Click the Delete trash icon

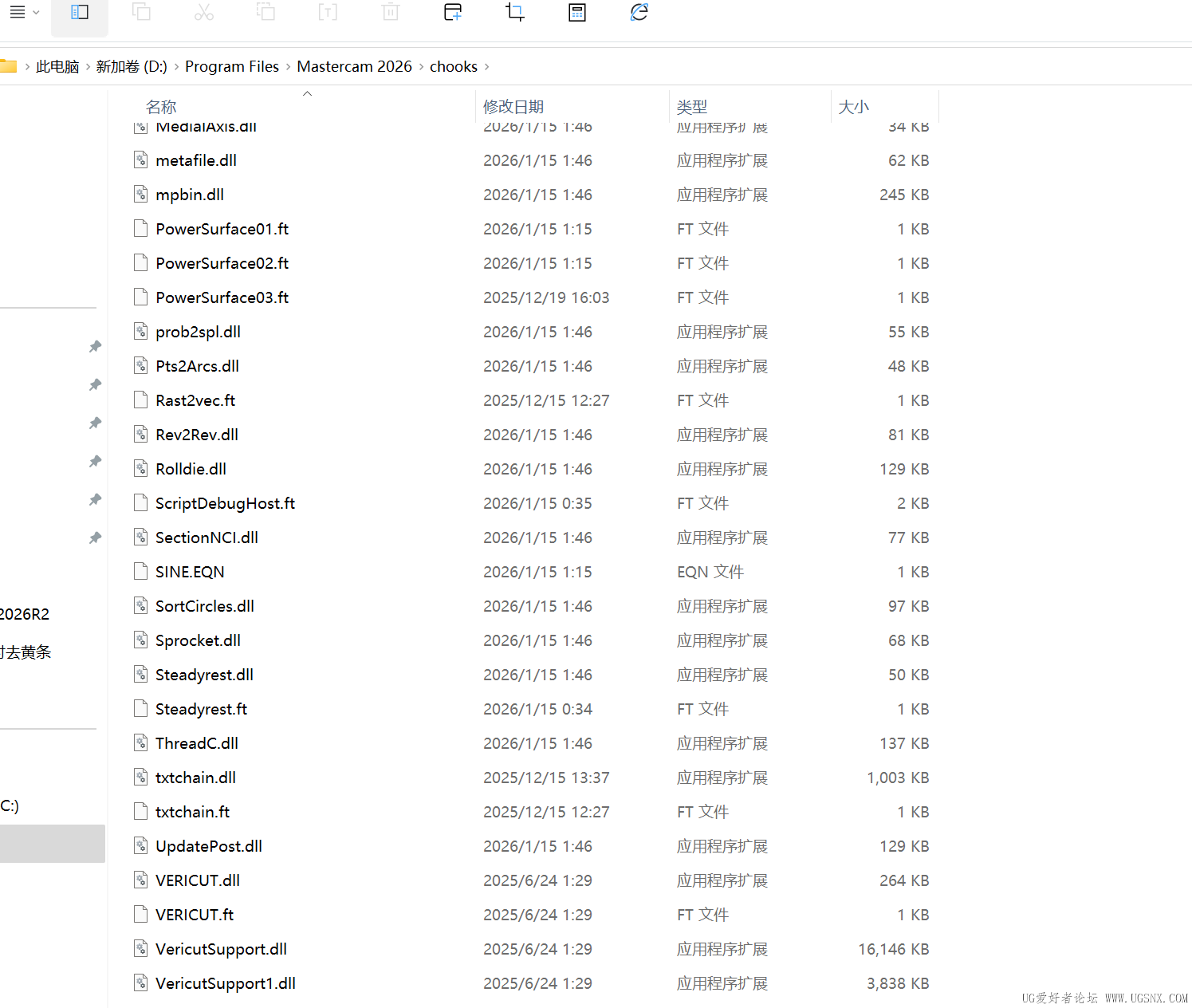tap(391, 12)
